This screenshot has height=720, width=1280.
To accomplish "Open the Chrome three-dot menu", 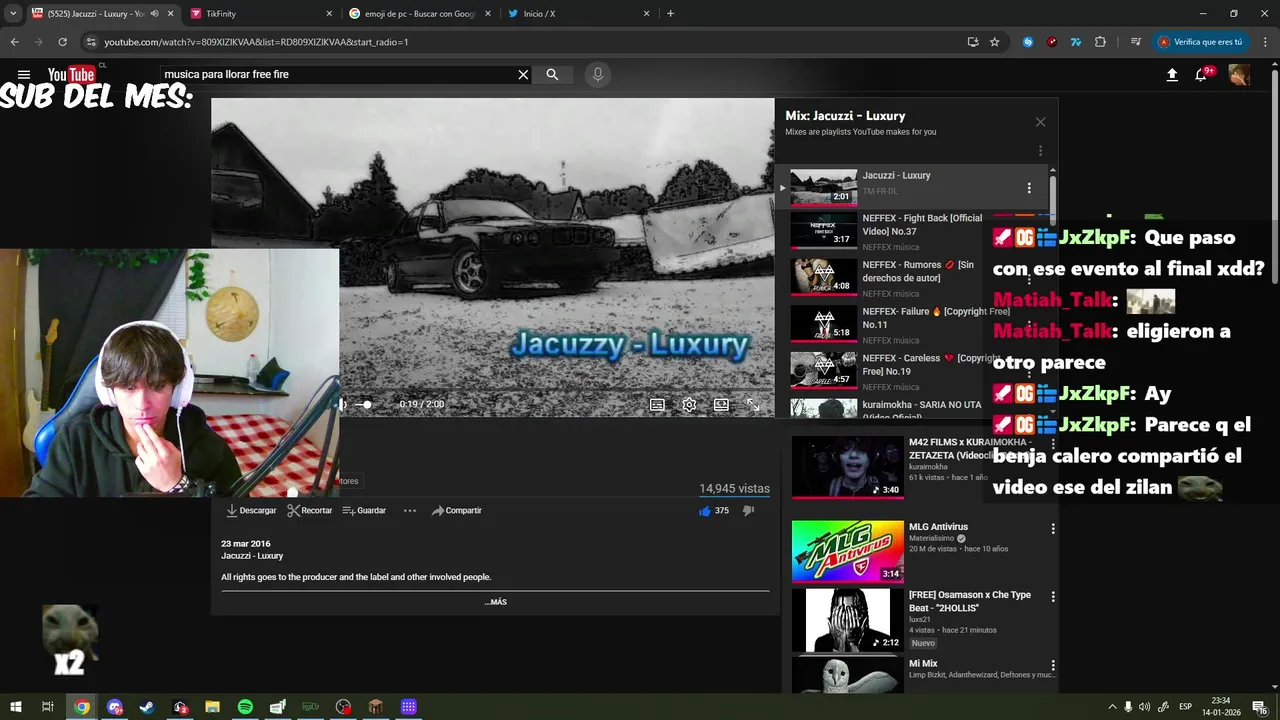I will 1264,42.
